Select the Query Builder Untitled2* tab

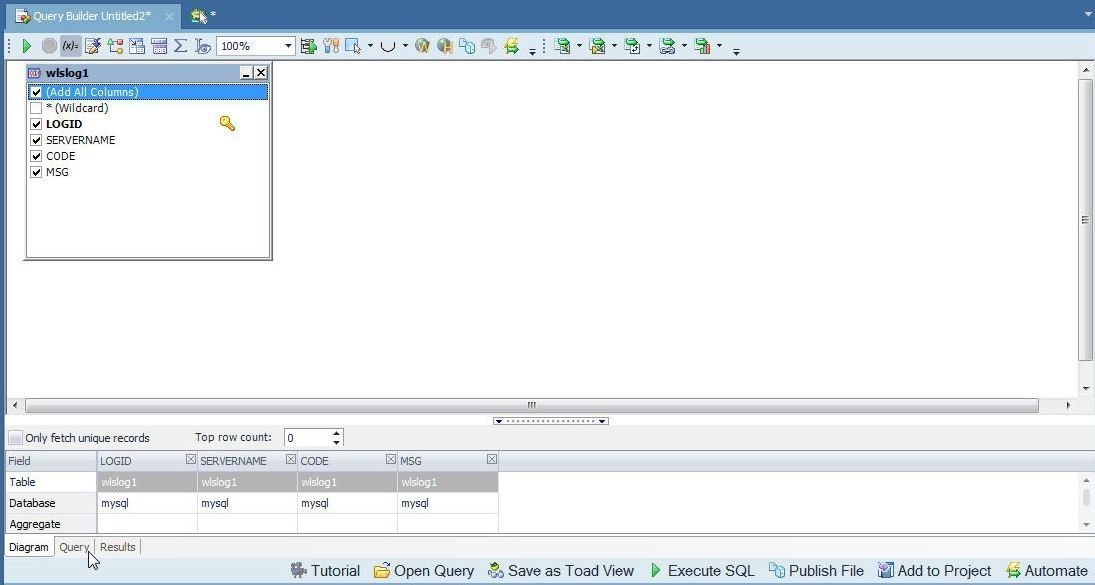pos(91,15)
